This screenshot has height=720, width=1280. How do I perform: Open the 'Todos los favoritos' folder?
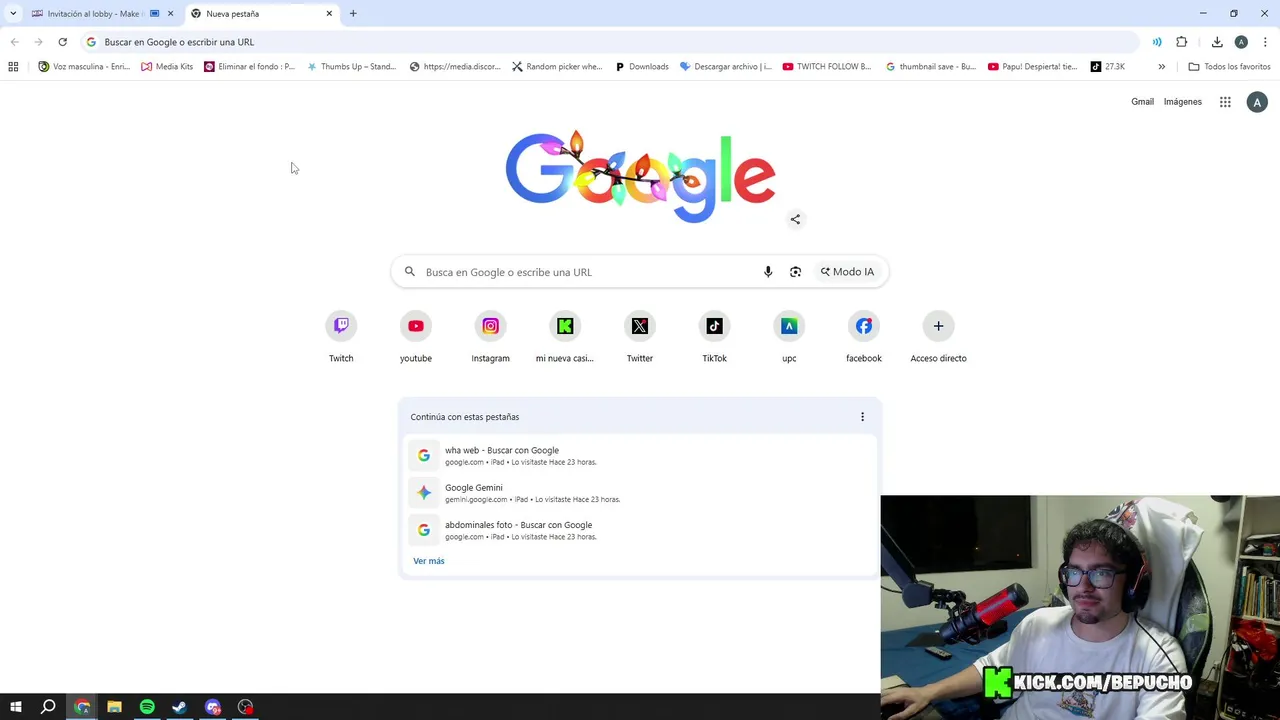coord(1229,67)
